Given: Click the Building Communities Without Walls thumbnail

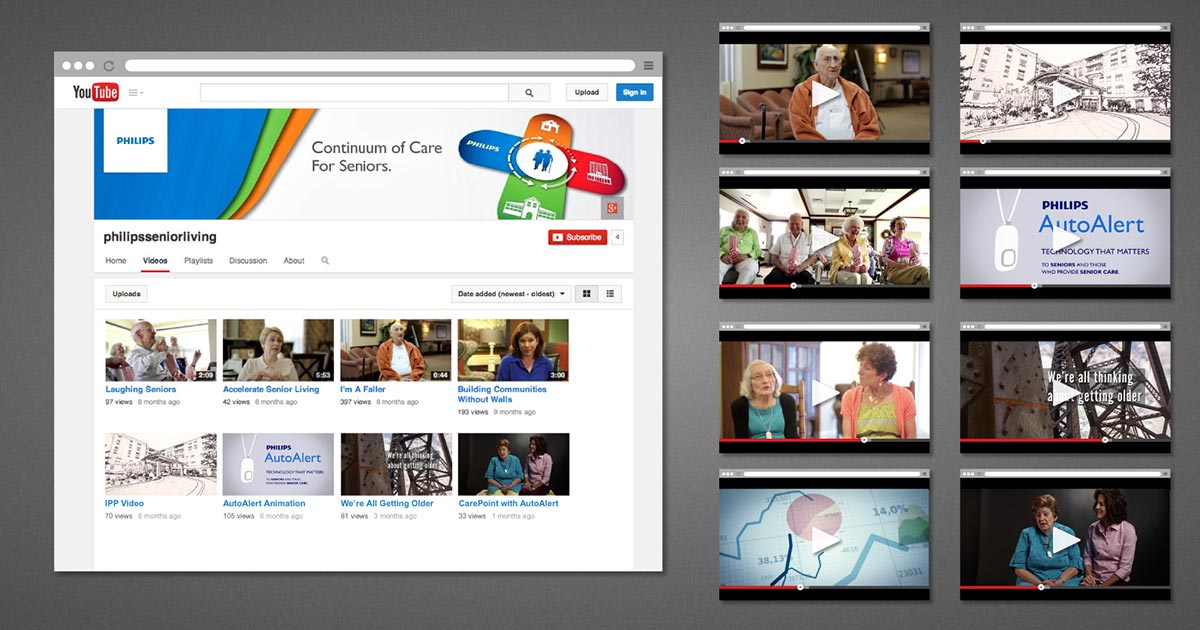Looking at the screenshot, I should click(x=513, y=350).
